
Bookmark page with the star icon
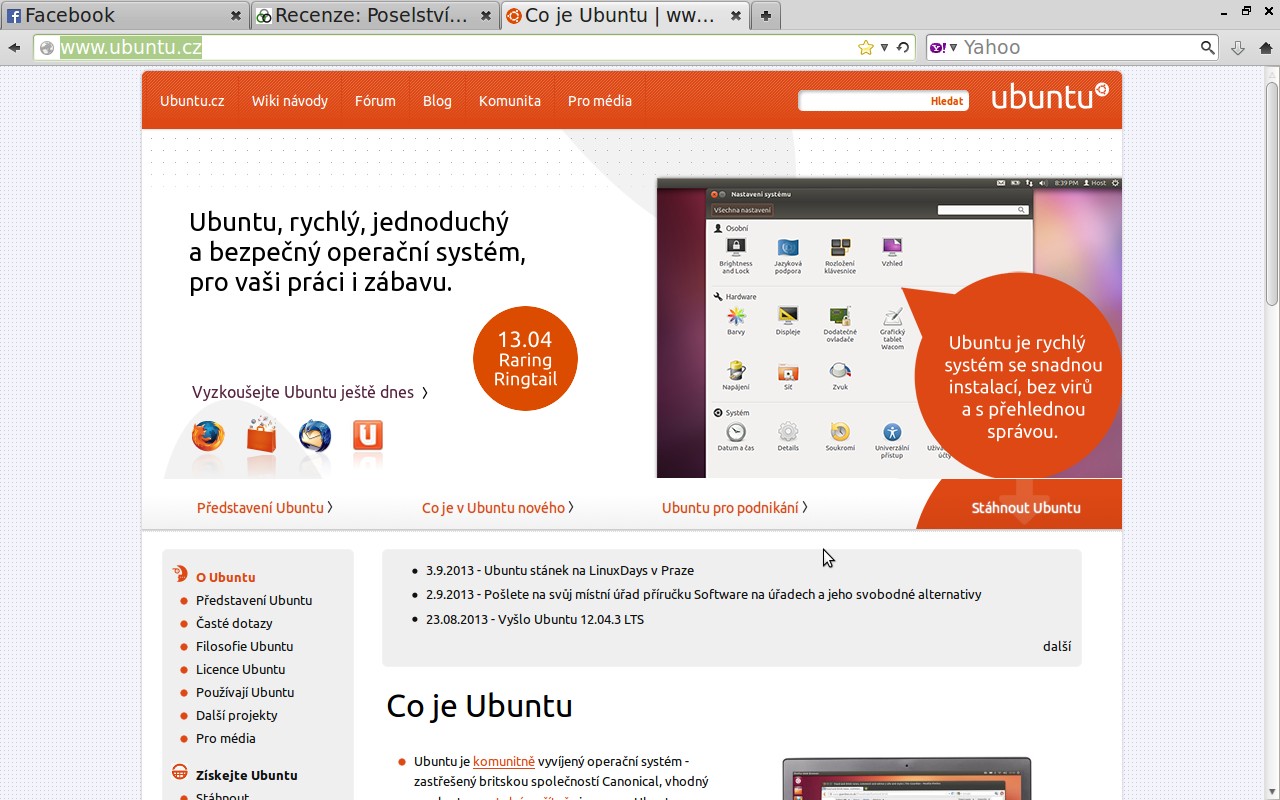866,47
